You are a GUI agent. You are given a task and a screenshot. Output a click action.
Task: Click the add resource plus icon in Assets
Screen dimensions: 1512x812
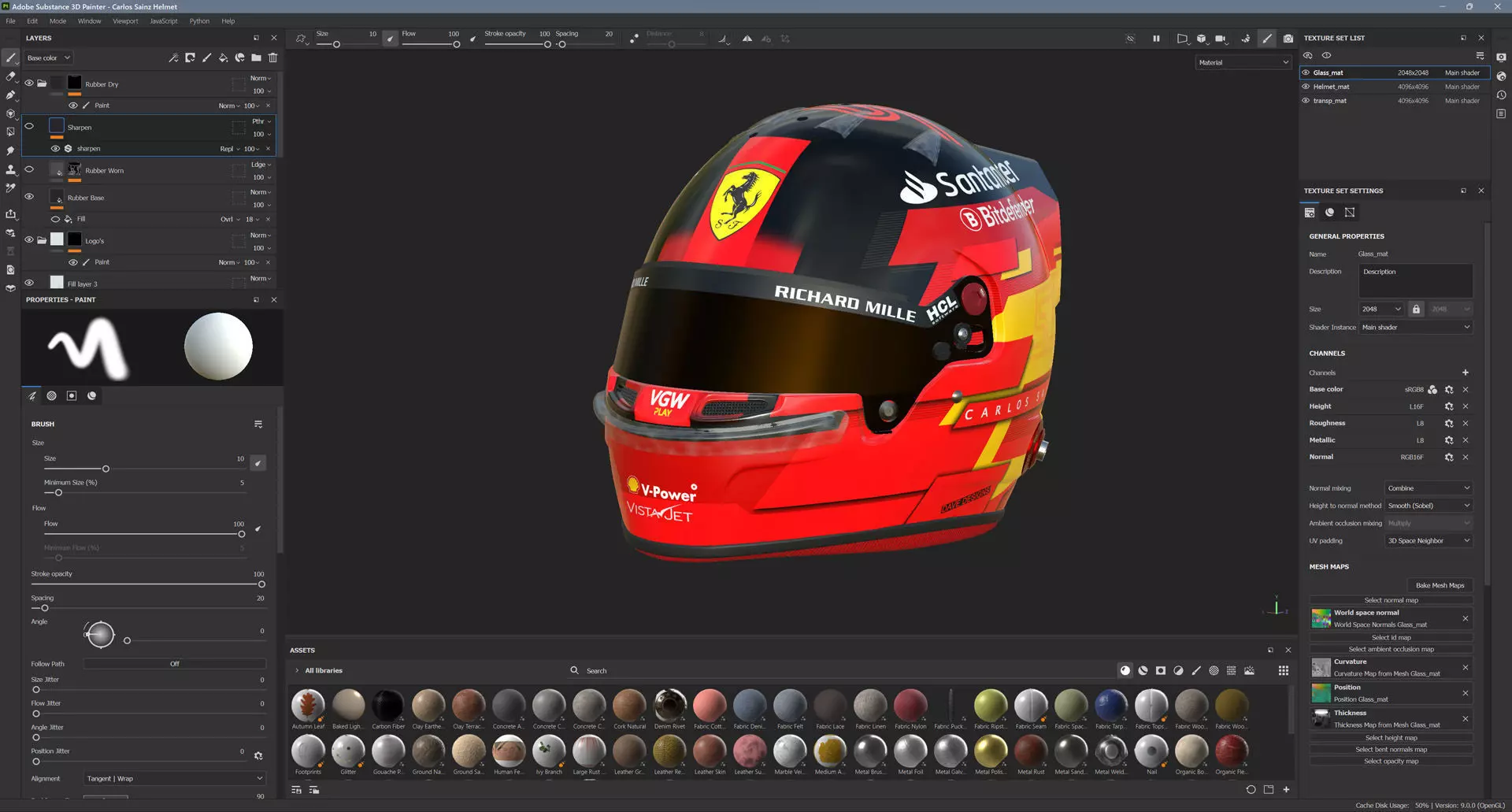[x=1286, y=789]
